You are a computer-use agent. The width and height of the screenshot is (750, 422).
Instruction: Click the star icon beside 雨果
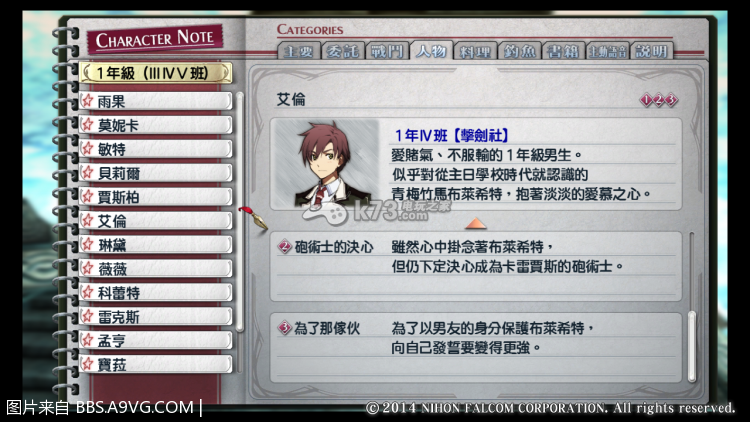point(88,101)
